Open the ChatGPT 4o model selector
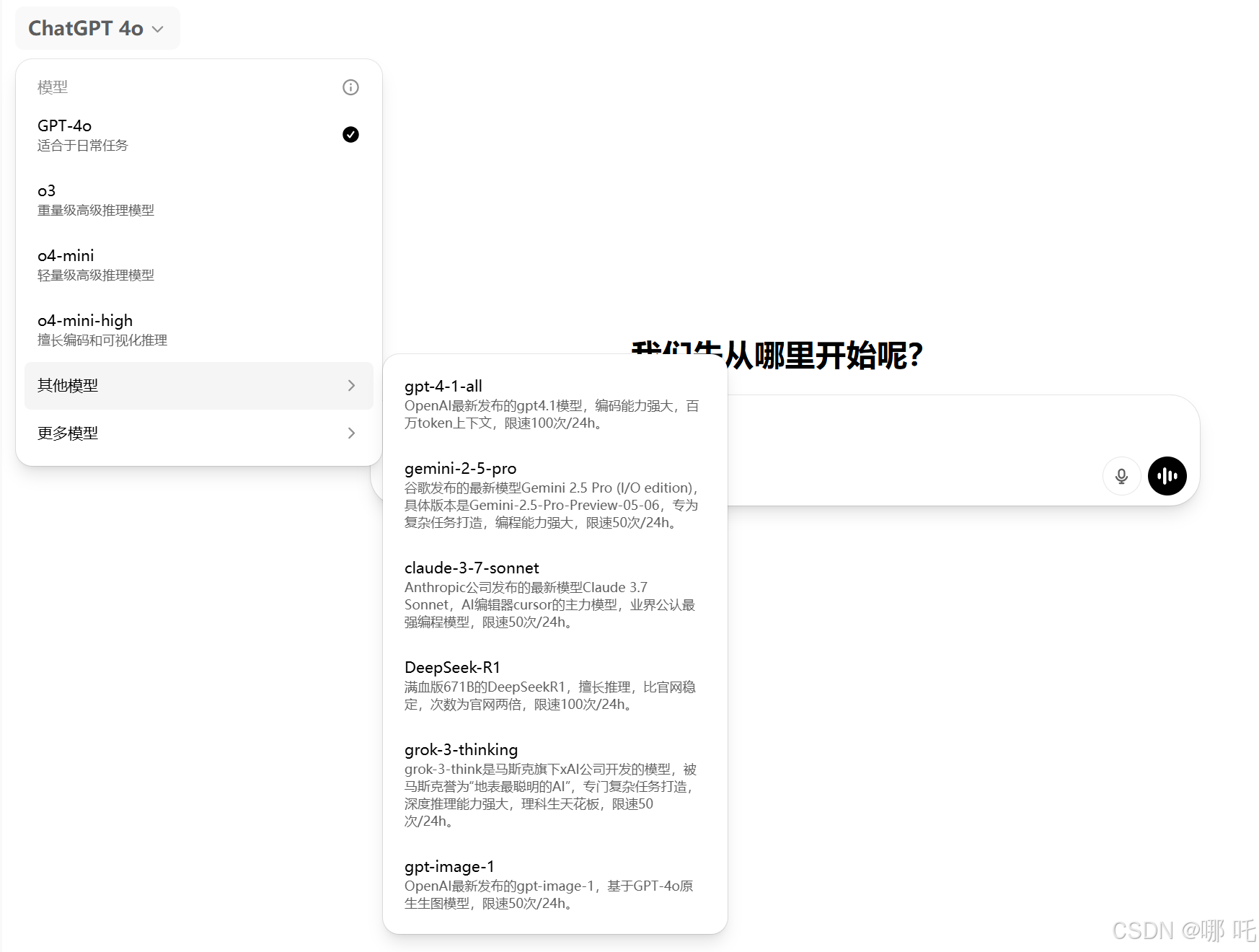The width and height of the screenshot is (1259, 952). [97, 28]
